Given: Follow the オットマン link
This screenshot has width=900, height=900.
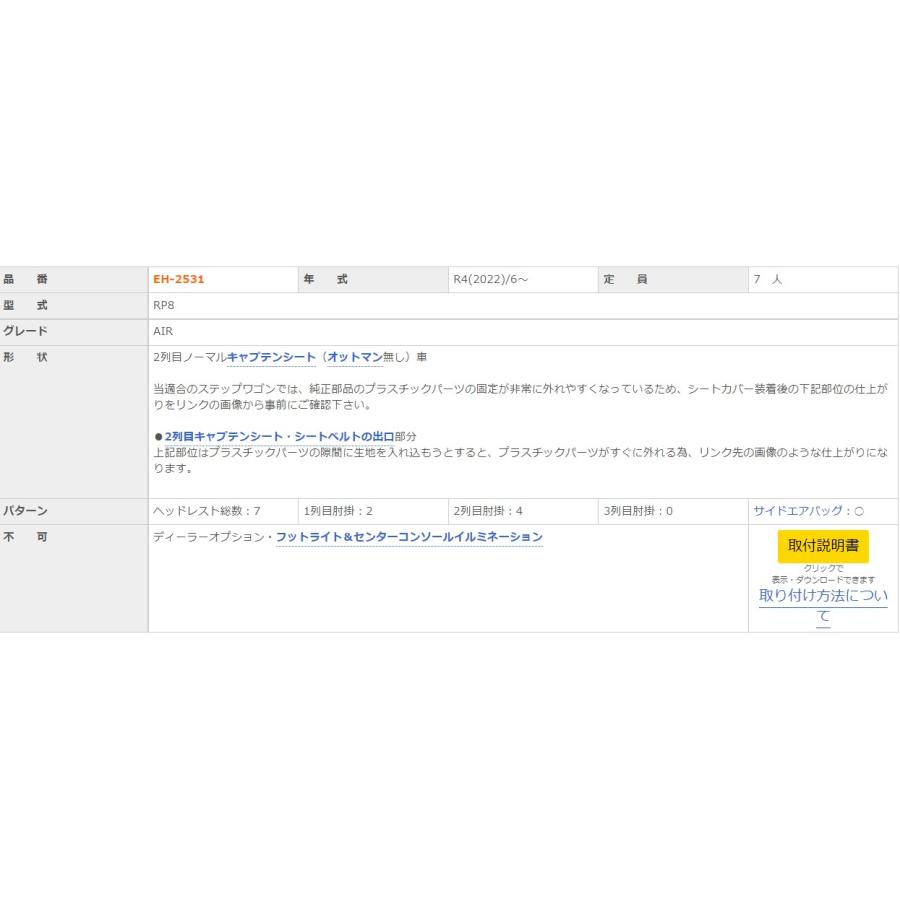Looking at the screenshot, I should [x=355, y=357].
